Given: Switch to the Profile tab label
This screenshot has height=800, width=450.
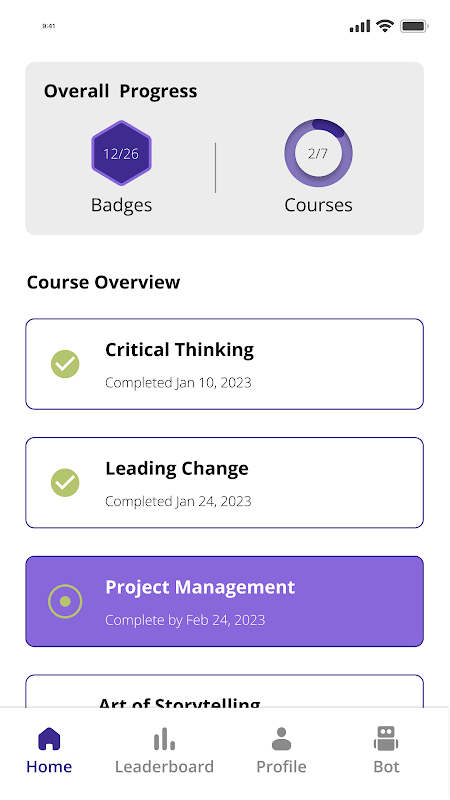Looking at the screenshot, I should pos(281,767).
